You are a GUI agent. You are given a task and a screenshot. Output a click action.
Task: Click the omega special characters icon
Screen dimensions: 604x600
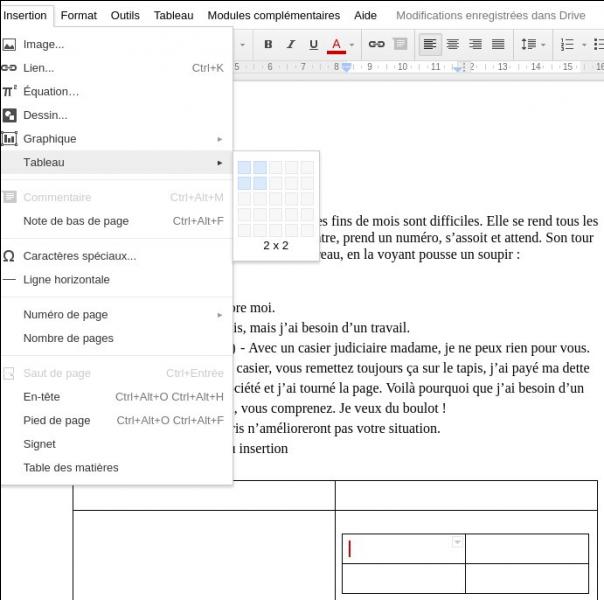[x=9, y=256]
